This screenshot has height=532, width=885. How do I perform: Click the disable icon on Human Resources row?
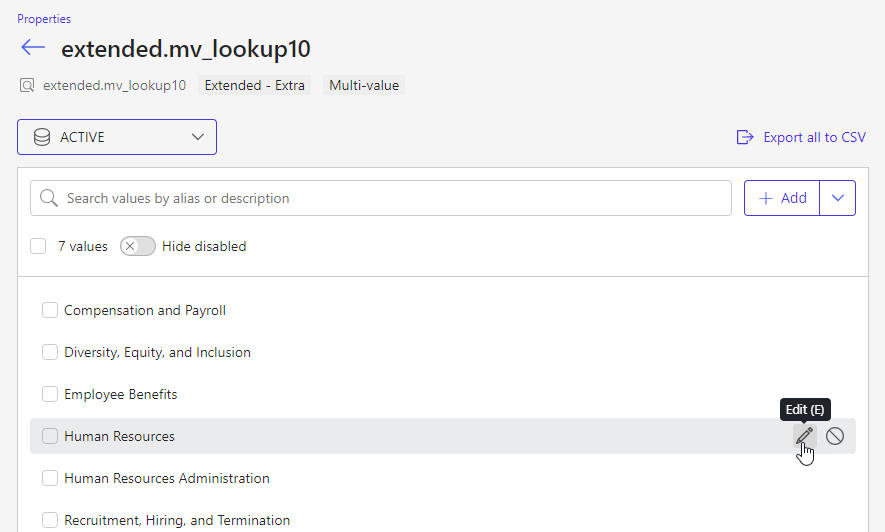point(835,436)
